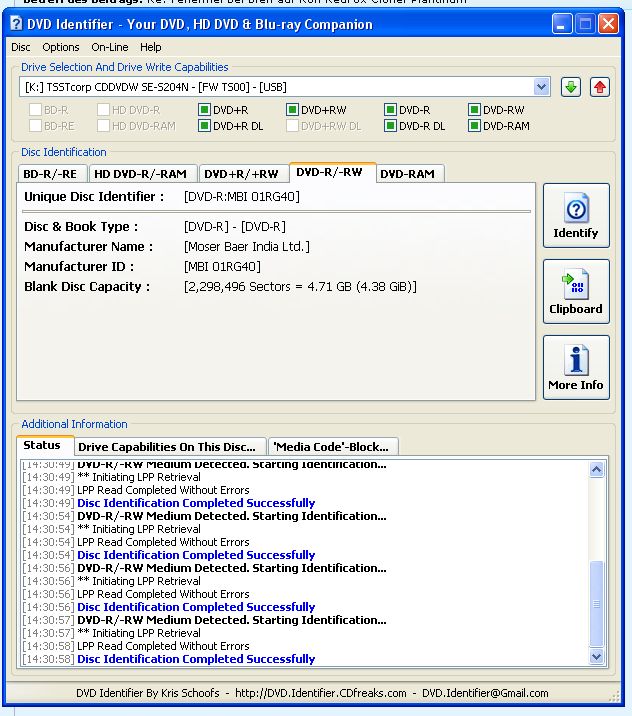Toggle the BD-RE checkbox
Screen dimensions: 632x716
36,126
